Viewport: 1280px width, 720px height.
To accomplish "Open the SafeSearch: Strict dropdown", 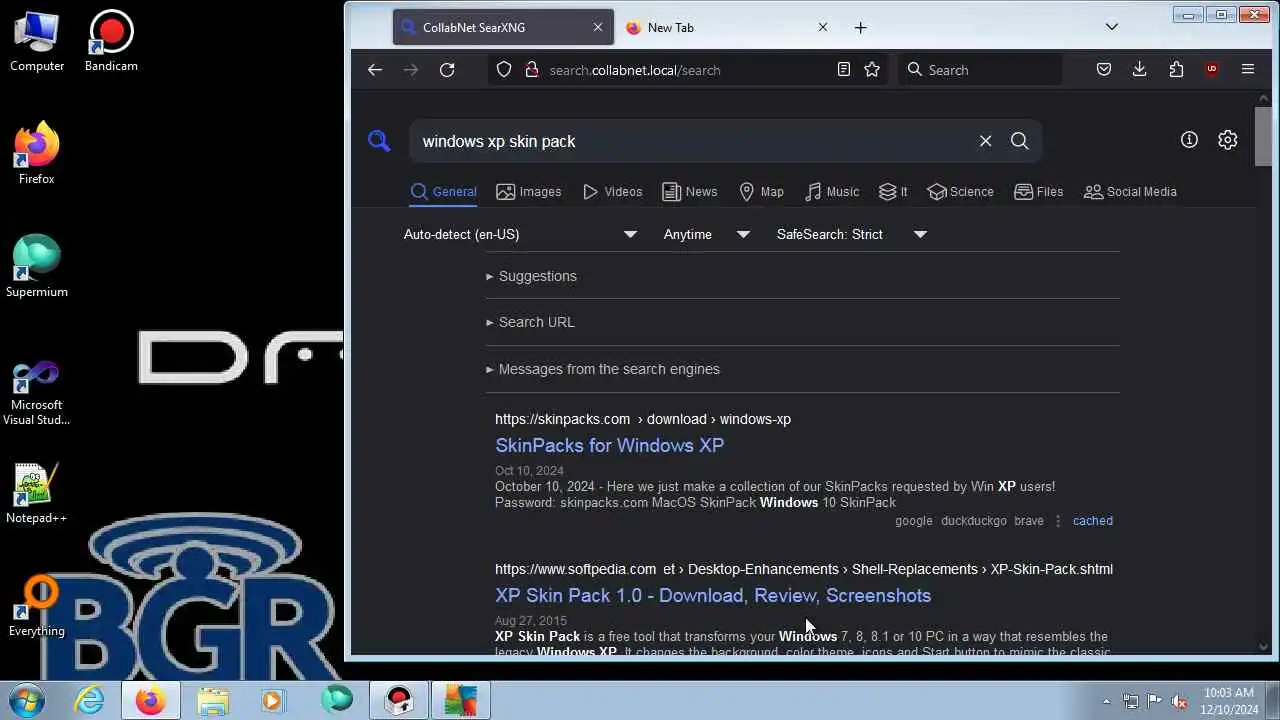I will tap(853, 234).
